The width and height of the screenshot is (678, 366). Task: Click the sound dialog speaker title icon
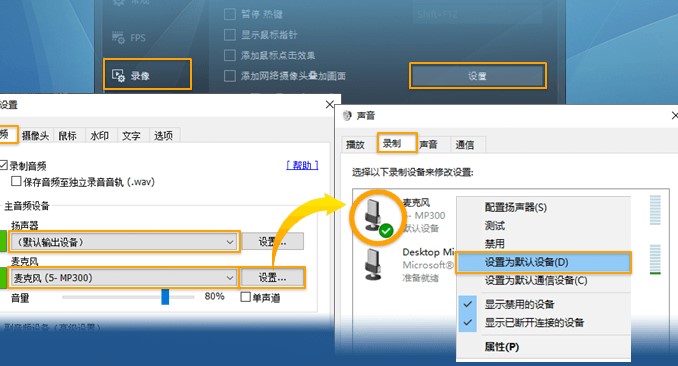pyautogui.click(x=346, y=116)
